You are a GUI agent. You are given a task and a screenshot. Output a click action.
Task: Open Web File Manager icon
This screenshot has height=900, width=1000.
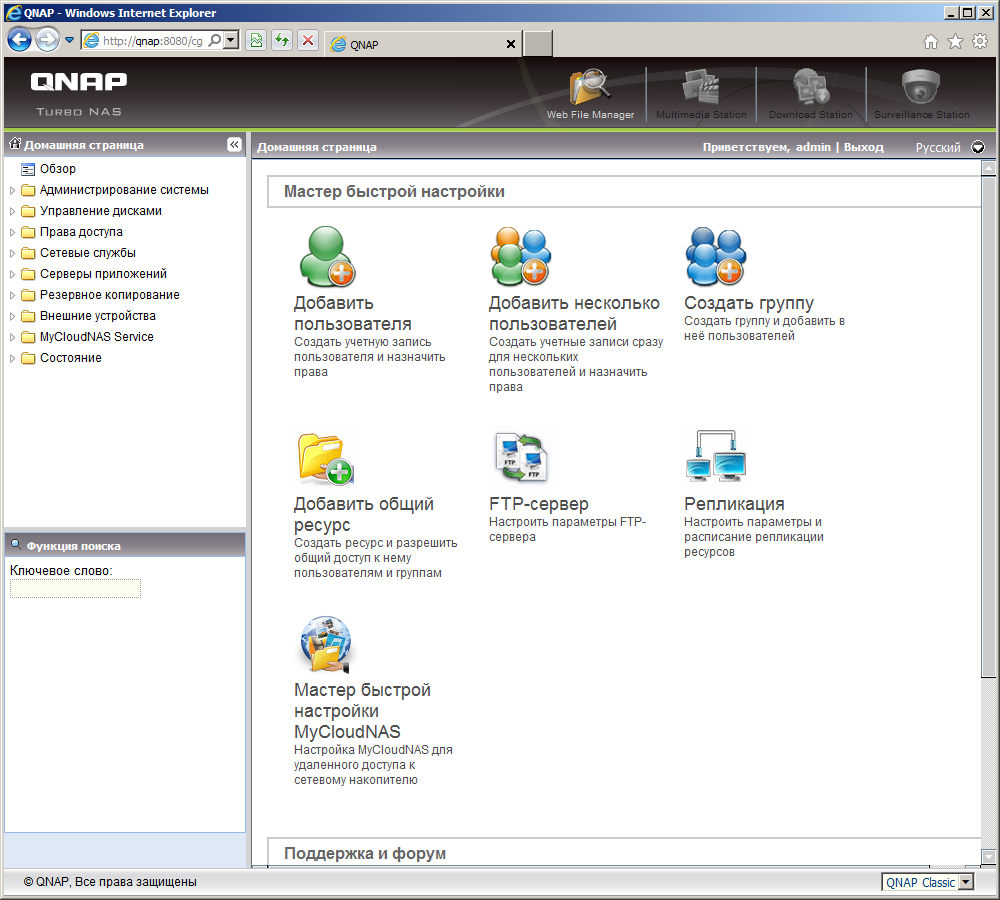[x=589, y=87]
